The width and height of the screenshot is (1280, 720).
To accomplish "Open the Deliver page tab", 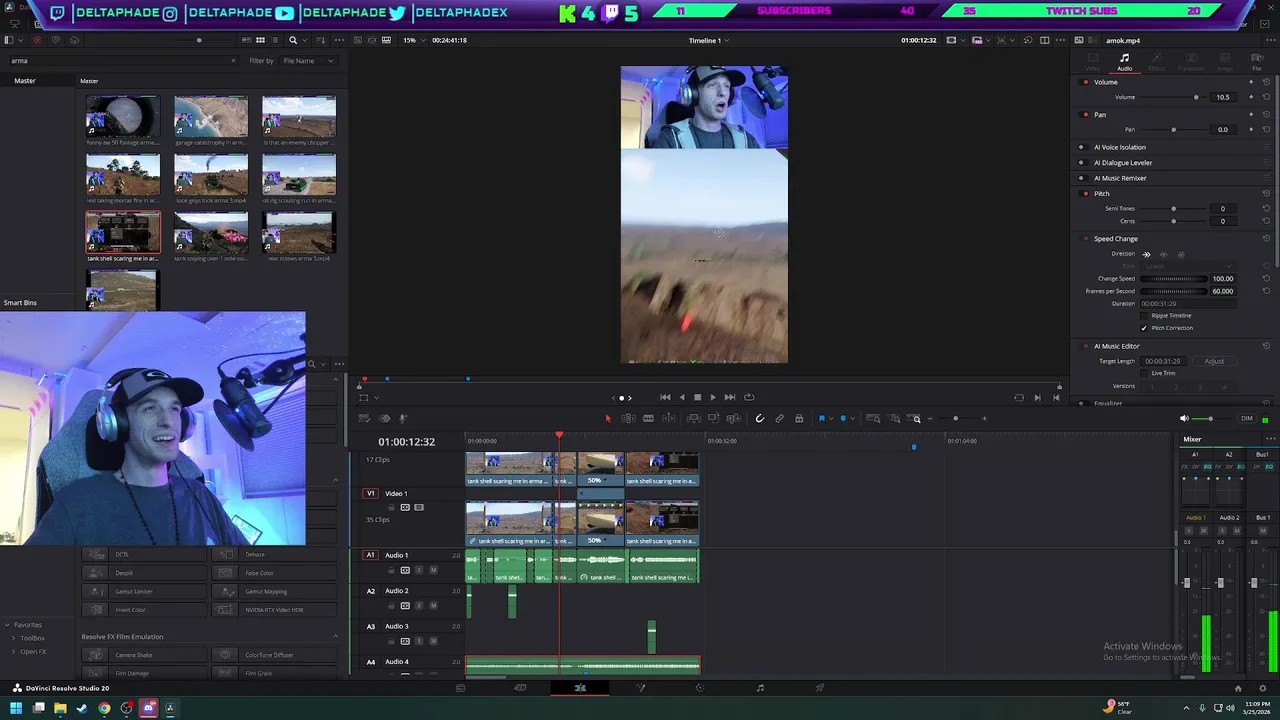I will pos(820,688).
